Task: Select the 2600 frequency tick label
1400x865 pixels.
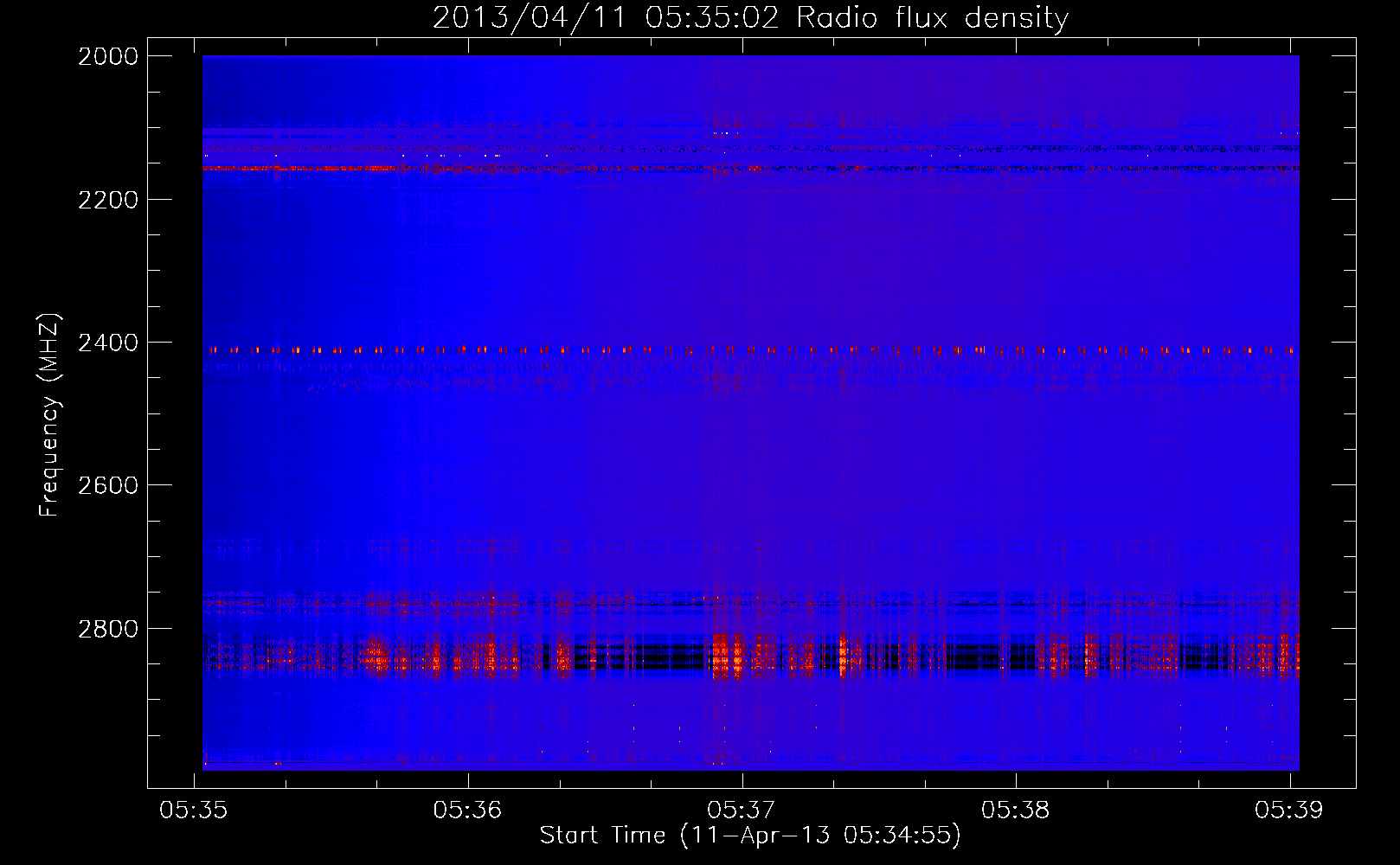Action: pos(108,485)
